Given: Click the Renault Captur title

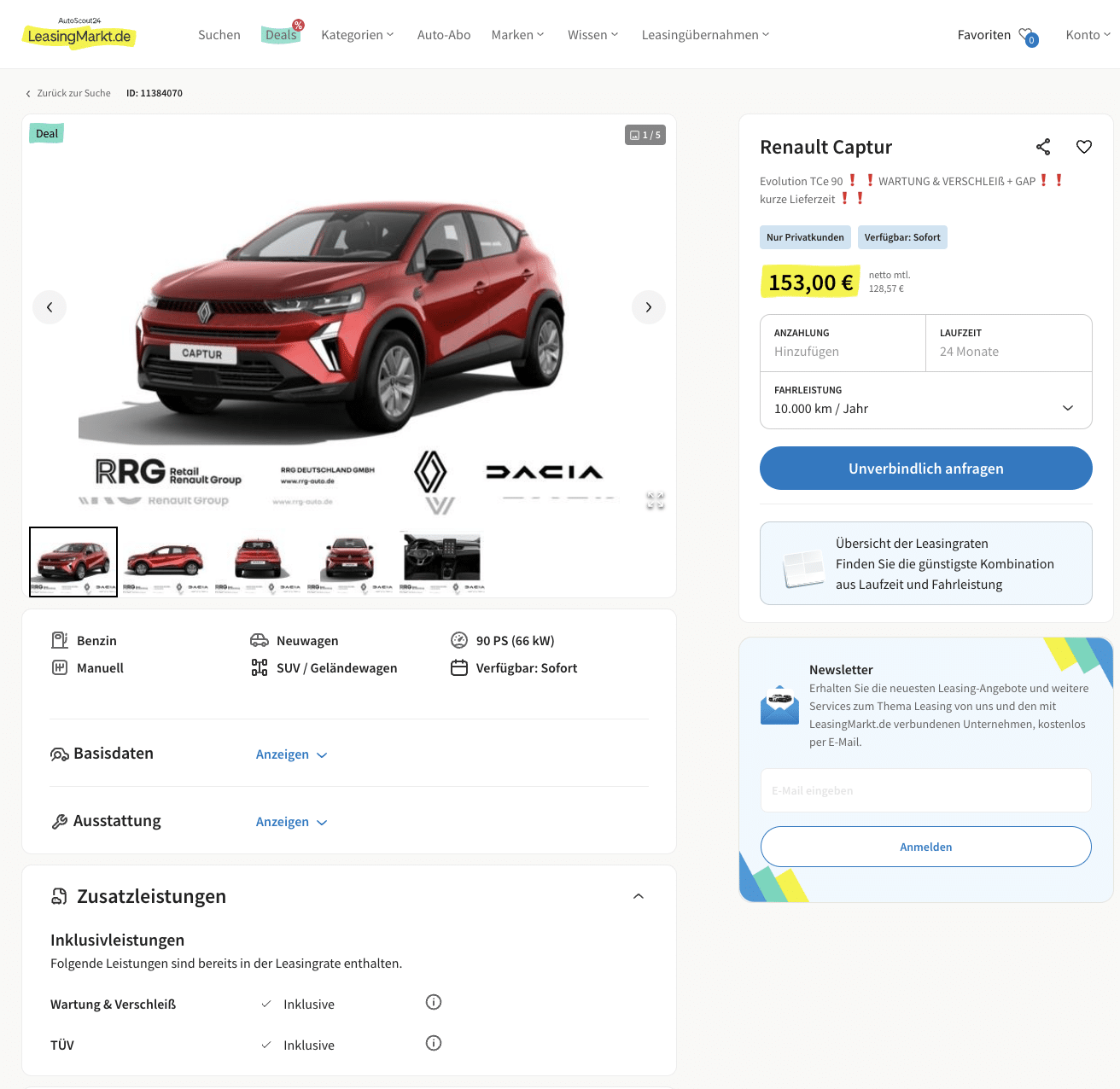Looking at the screenshot, I should (x=825, y=147).
